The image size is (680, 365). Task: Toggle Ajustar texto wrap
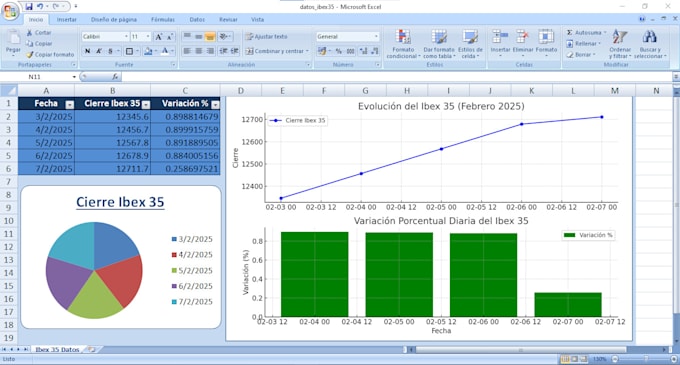pyautogui.click(x=266, y=37)
